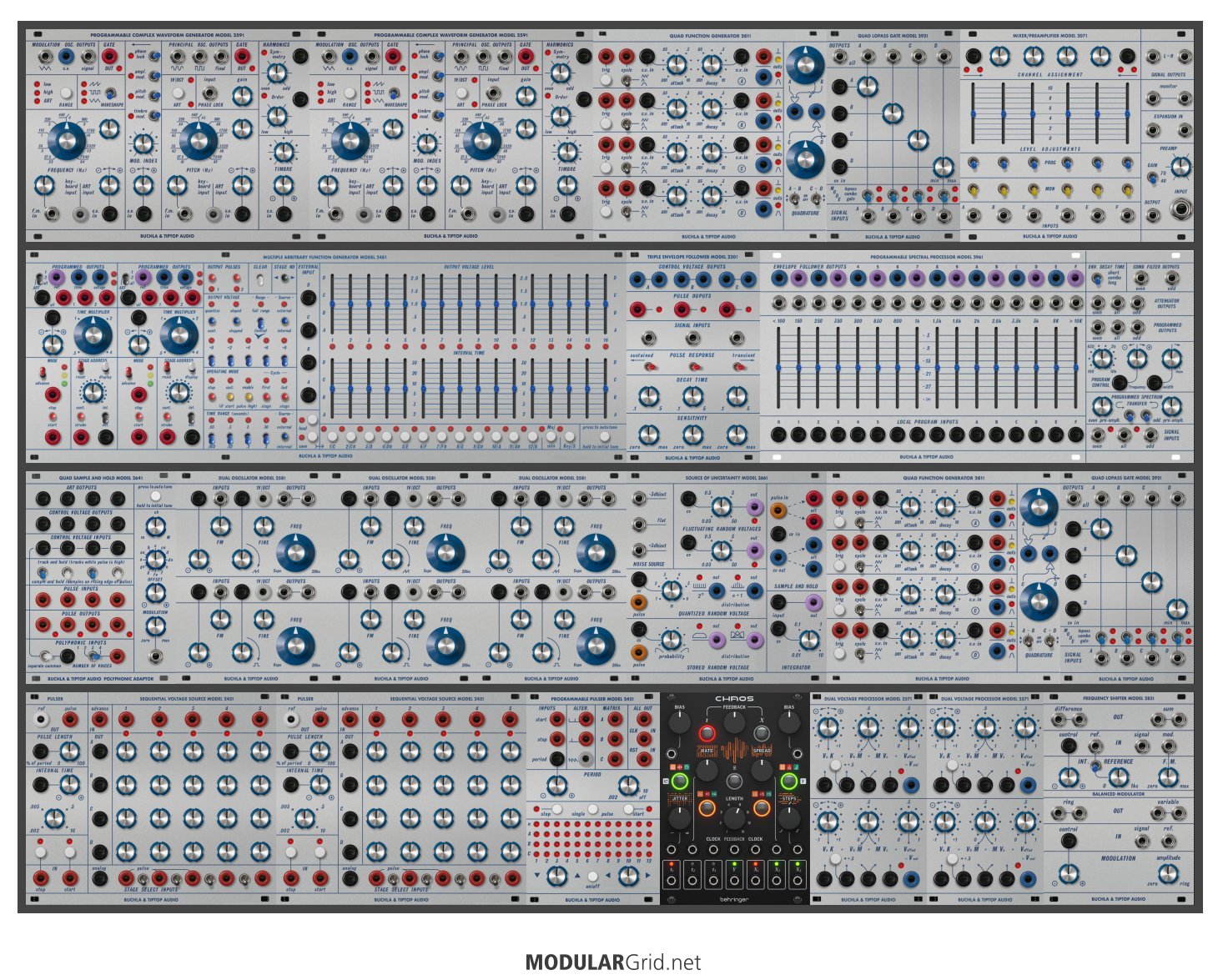Click the 'all' outputs jack on top-rack 292t

pos(841,58)
